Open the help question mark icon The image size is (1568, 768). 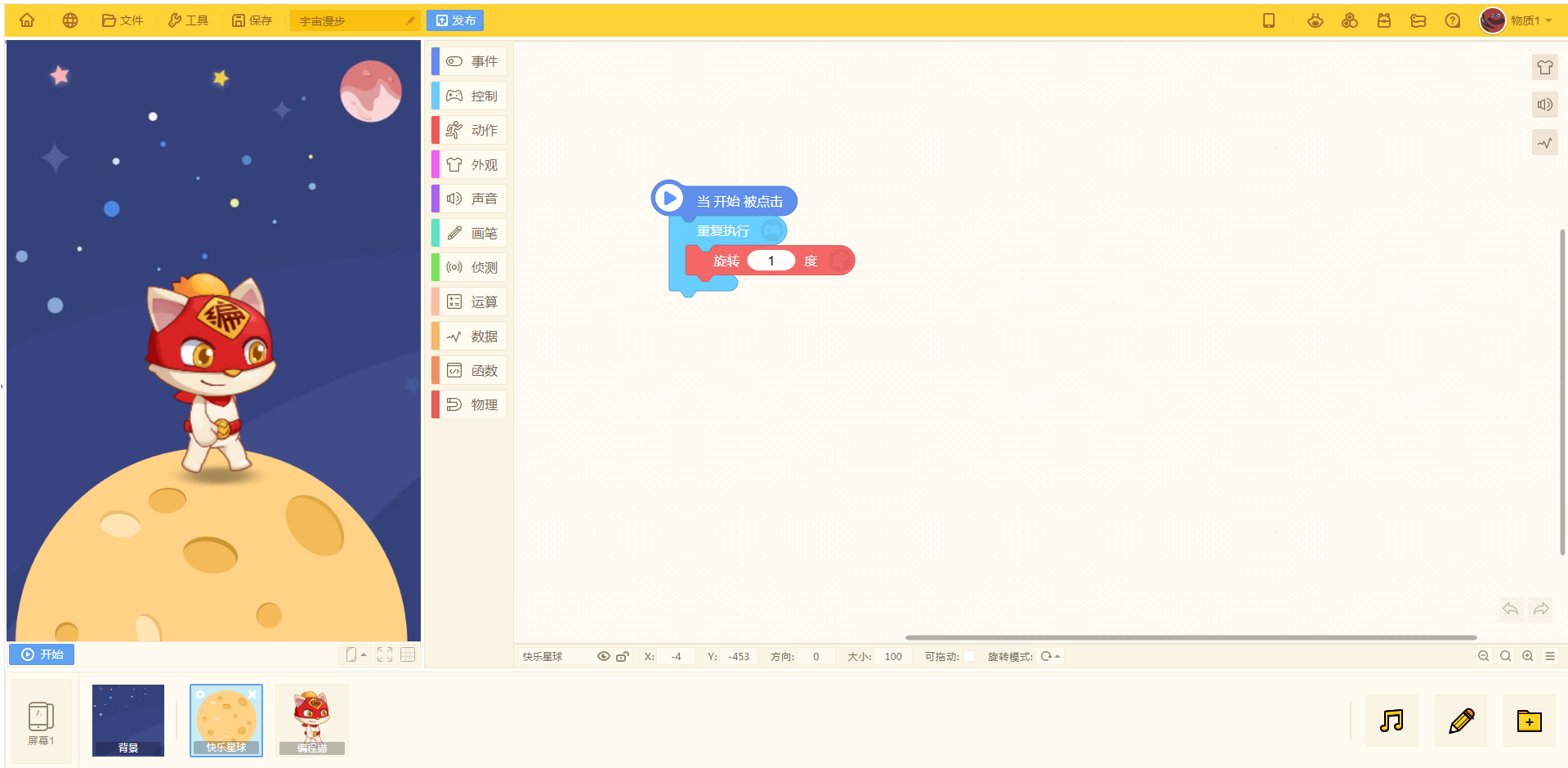coord(1453,20)
